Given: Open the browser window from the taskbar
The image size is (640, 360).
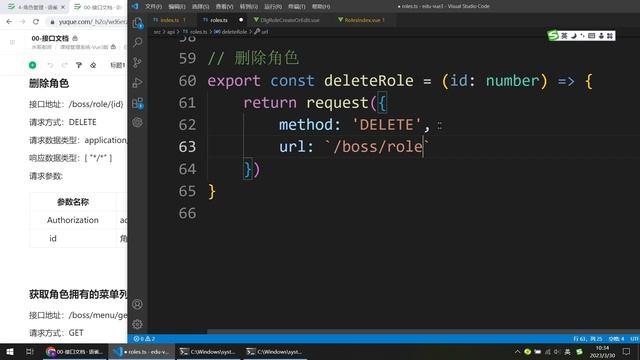Looking at the screenshot, I should 75,351.
